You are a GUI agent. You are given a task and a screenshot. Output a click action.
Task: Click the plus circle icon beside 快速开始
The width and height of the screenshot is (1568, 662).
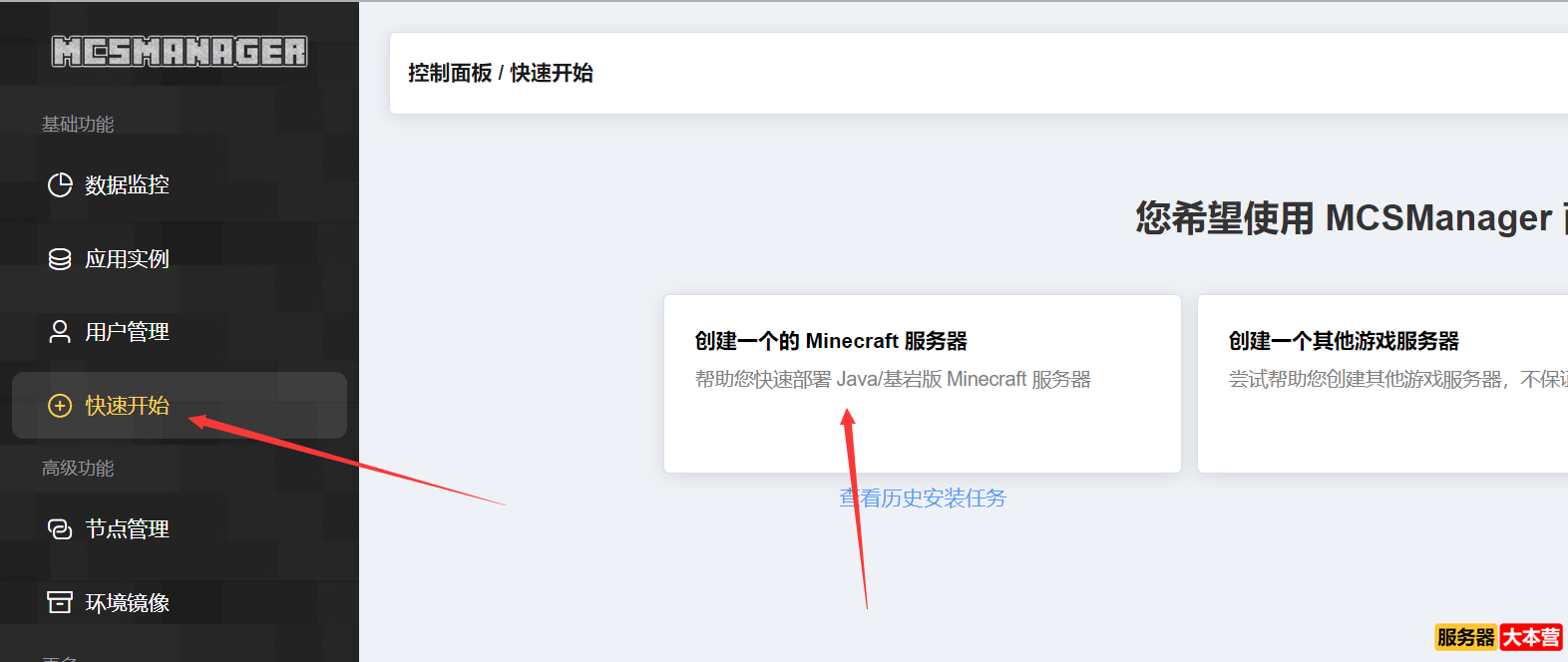coord(60,406)
